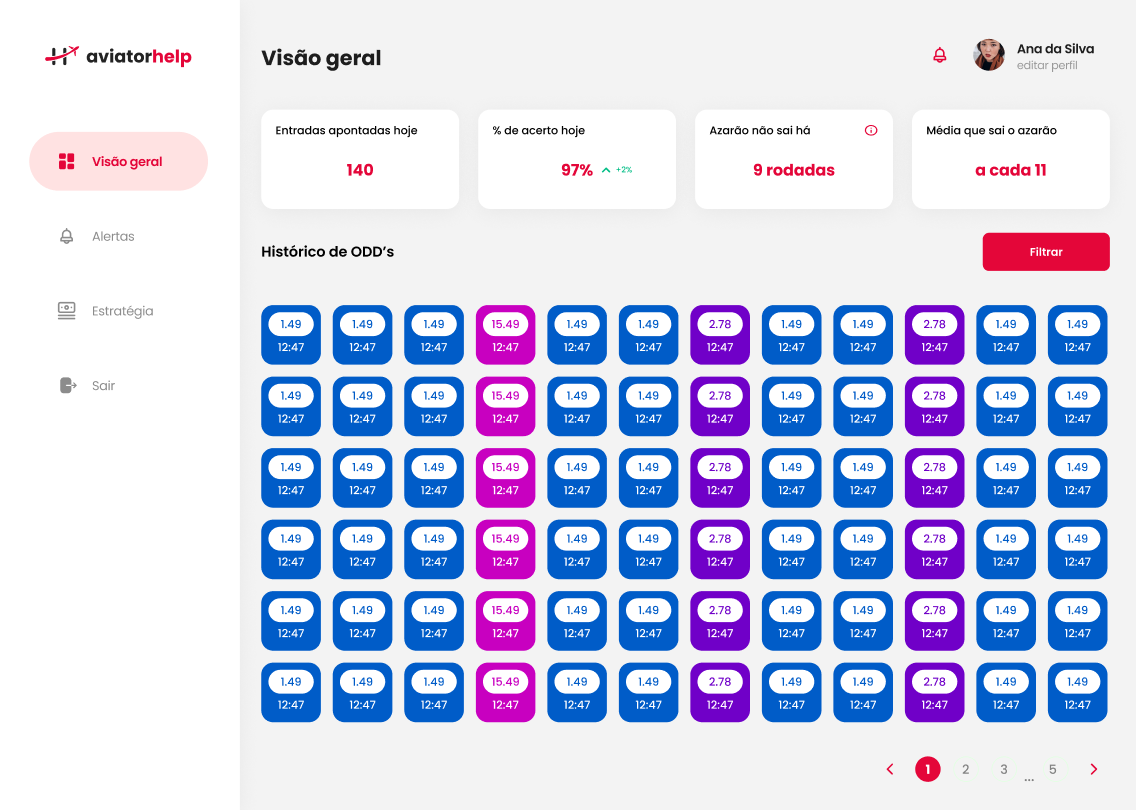The width and height of the screenshot is (1136, 810).
Task: Click the pagination ellipsis for more pages
Action: [x=1029, y=778]
